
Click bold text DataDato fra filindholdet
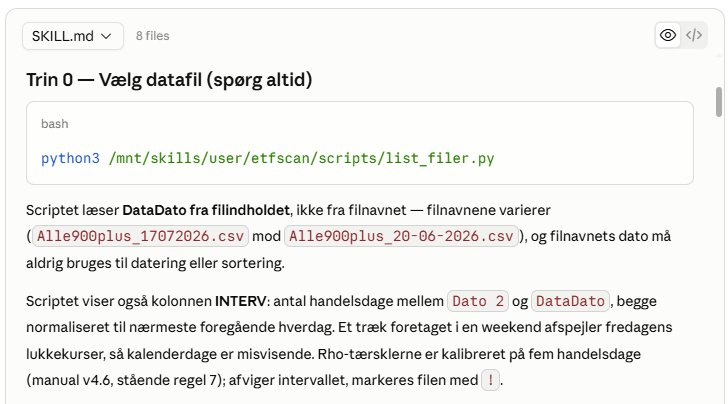(x=206, y=210)
